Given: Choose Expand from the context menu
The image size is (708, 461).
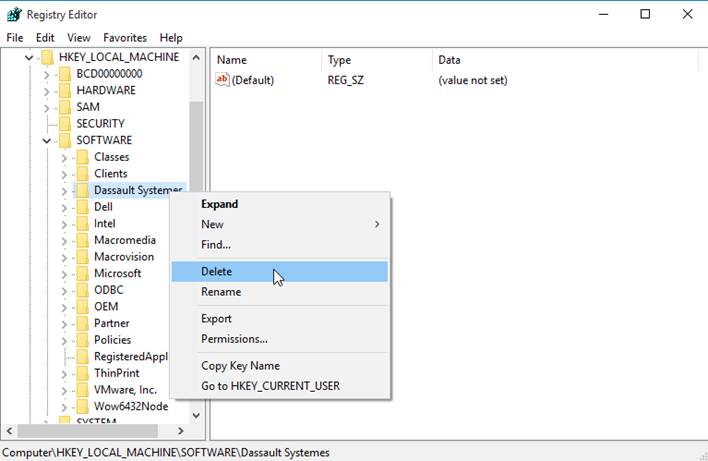Looking at the screenshot, I should pos(279,204).
